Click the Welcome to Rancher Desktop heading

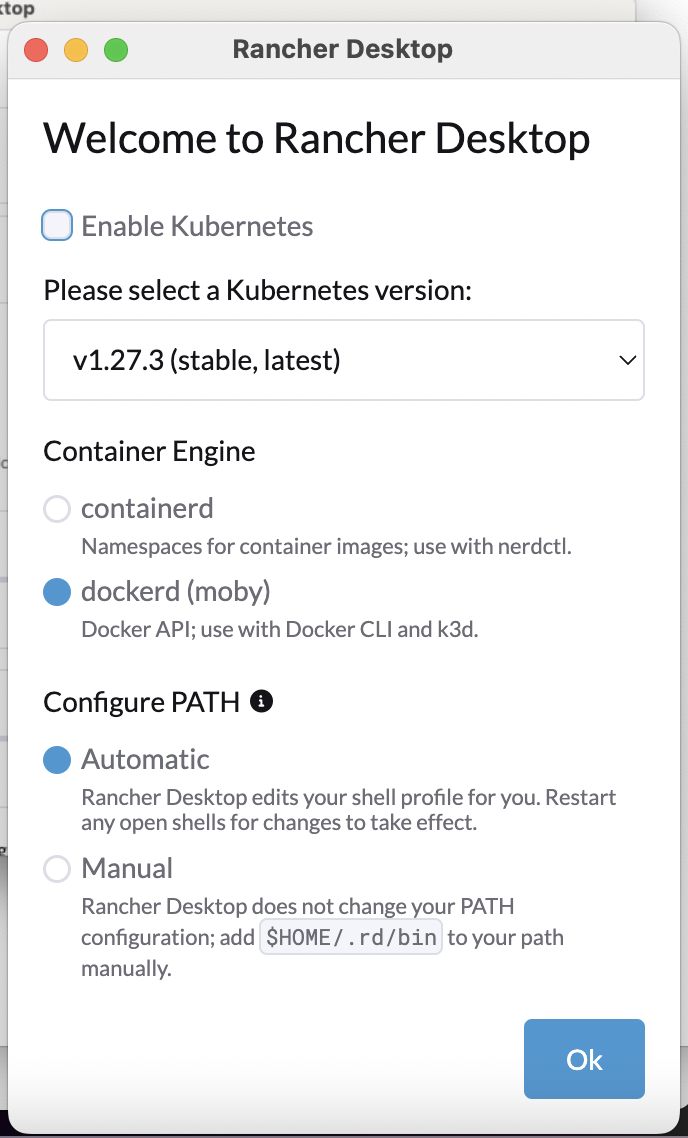point(316,138)
